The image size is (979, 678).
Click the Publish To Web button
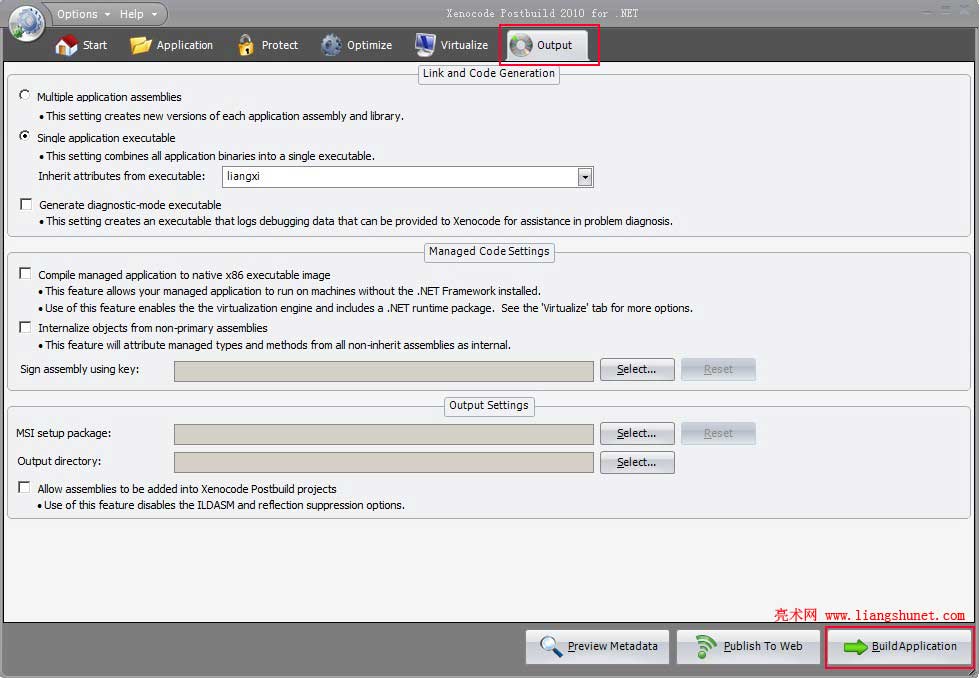click(748, 647)
